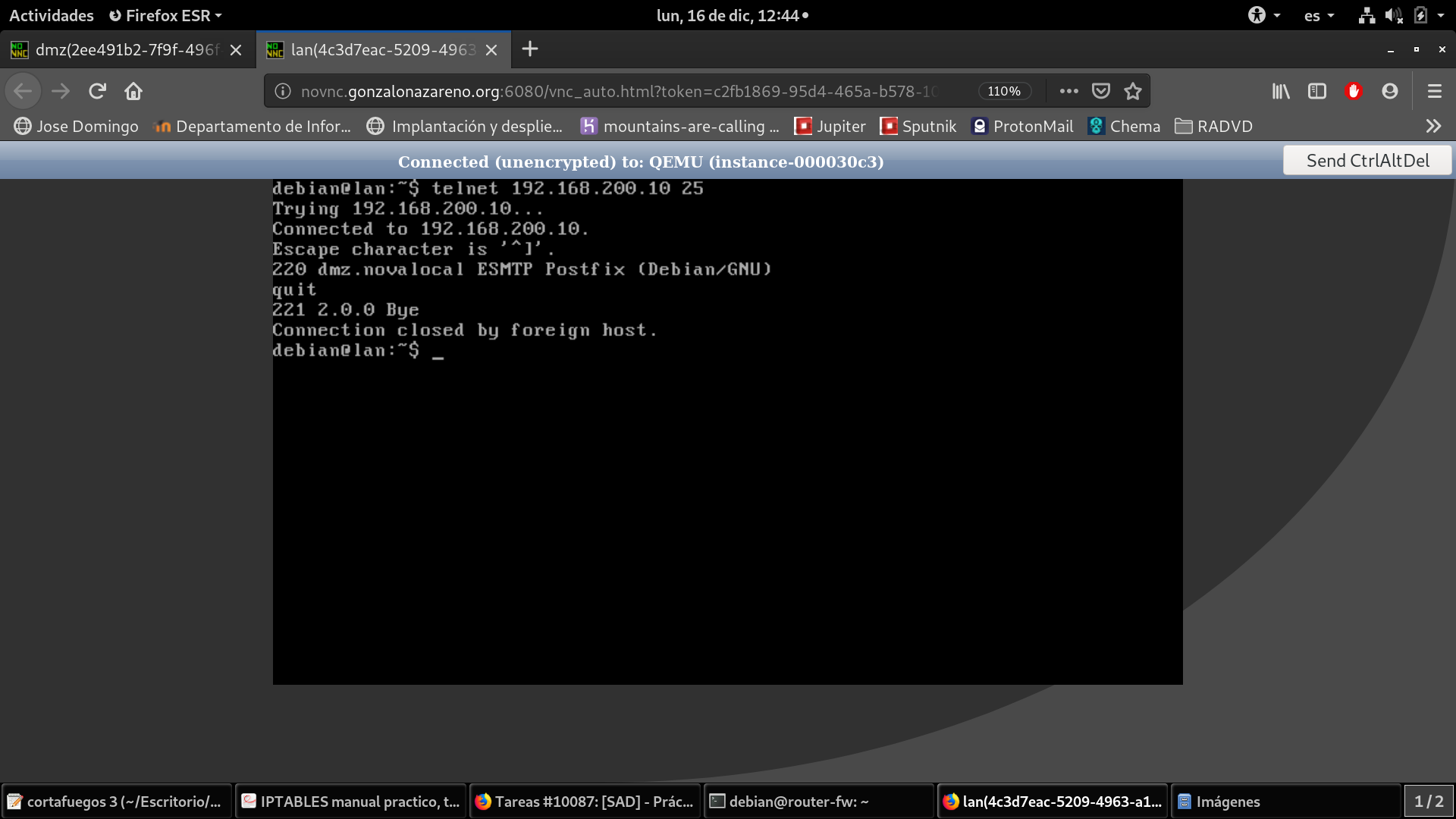The image size is (1456, 819).
Task: Click the red uBlock shield icon
Action: [x=1354, y=91]
